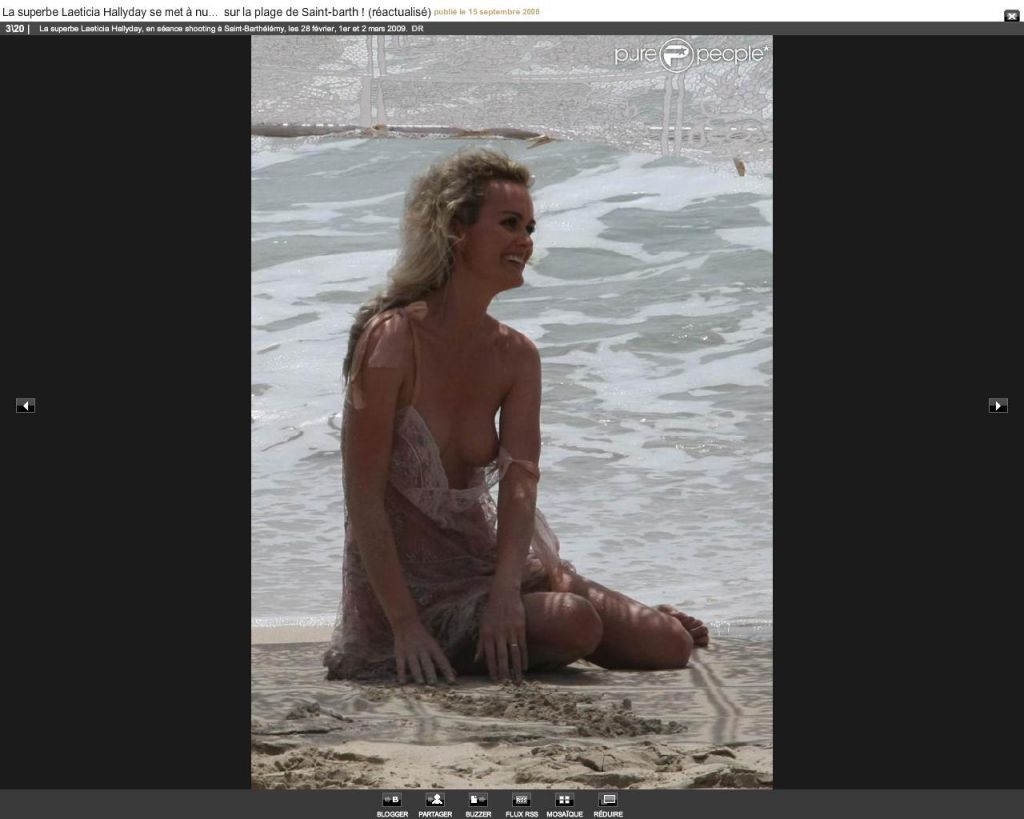Click the purepeople logo watermark
Viewport: 1024px width, 819px height.
691,54
